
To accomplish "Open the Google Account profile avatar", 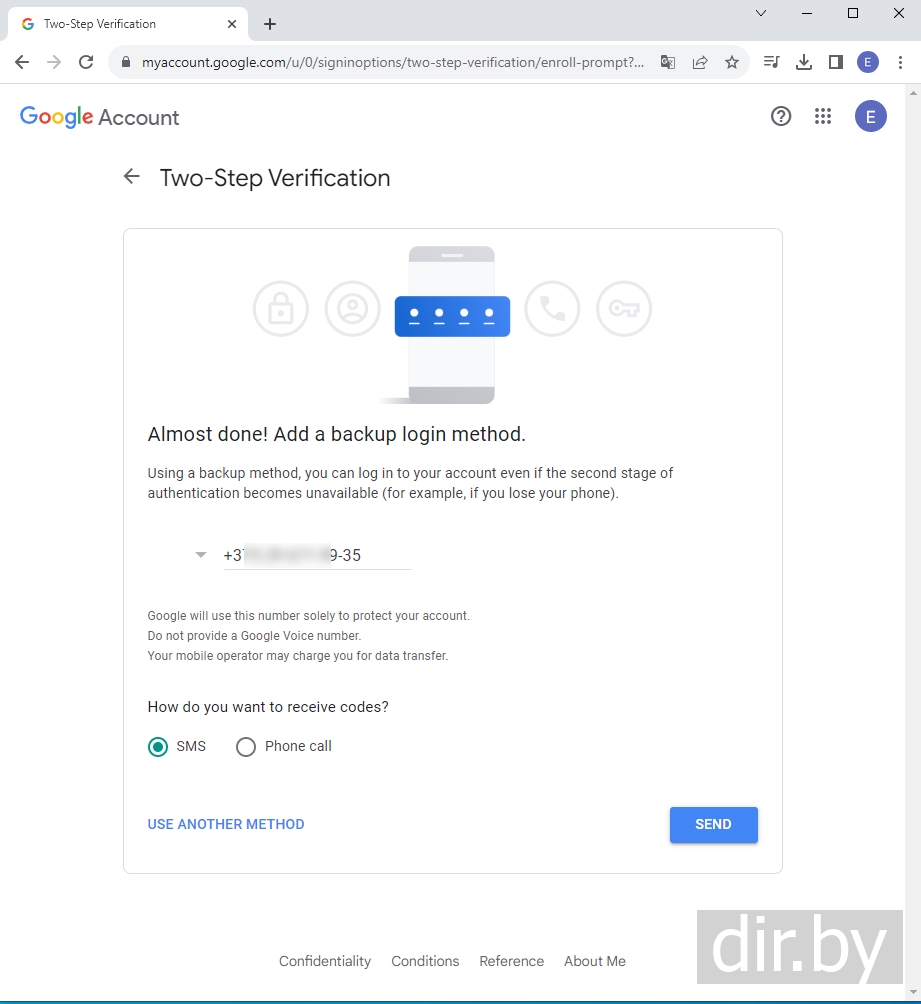I will tap(870, 117).
